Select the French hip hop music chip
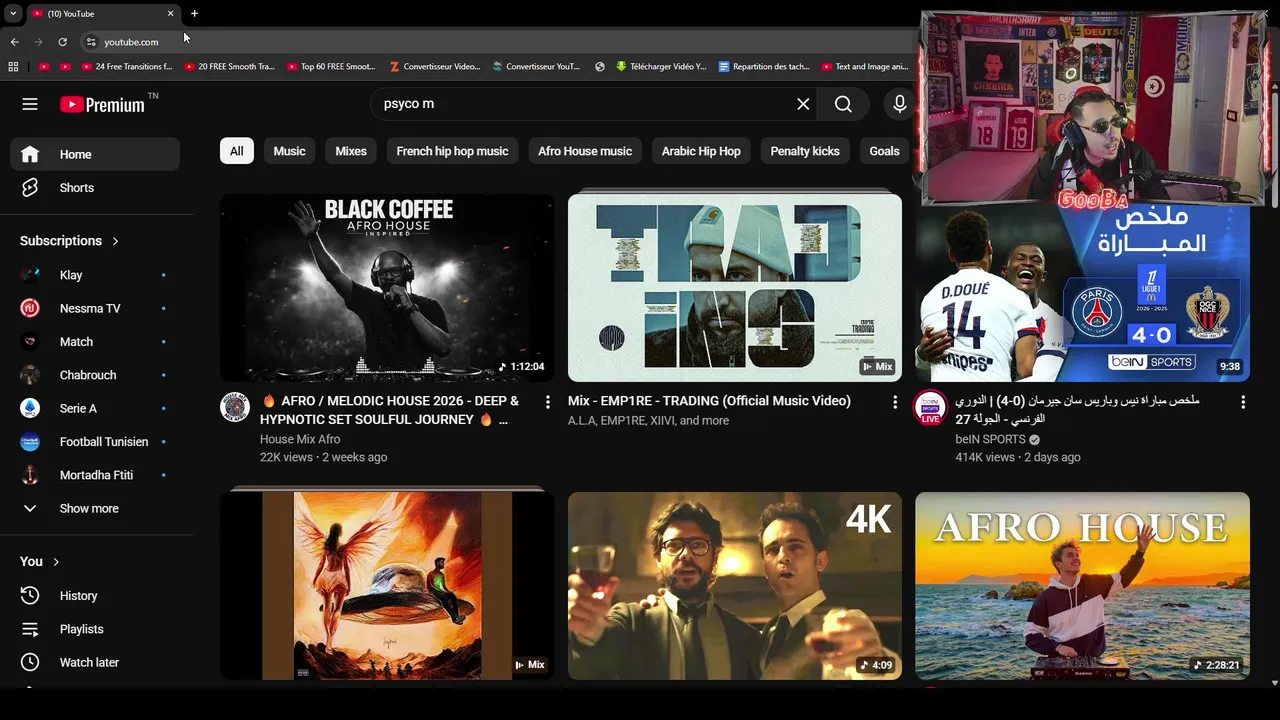 [x=452, y=151]
